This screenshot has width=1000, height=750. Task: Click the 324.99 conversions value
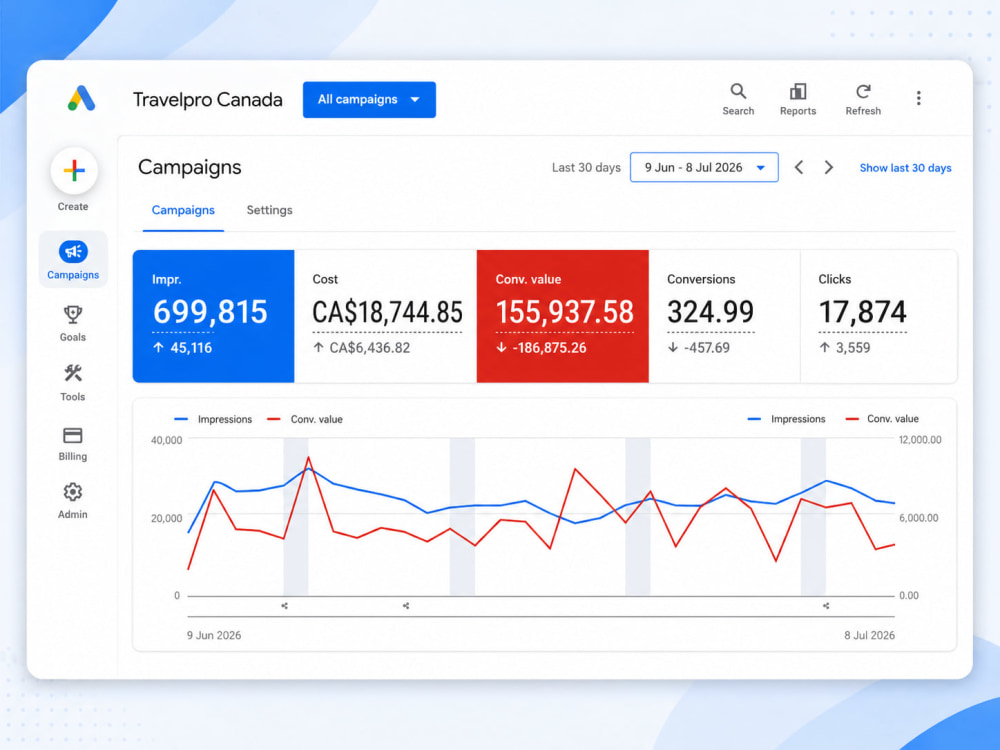[710, 312]
